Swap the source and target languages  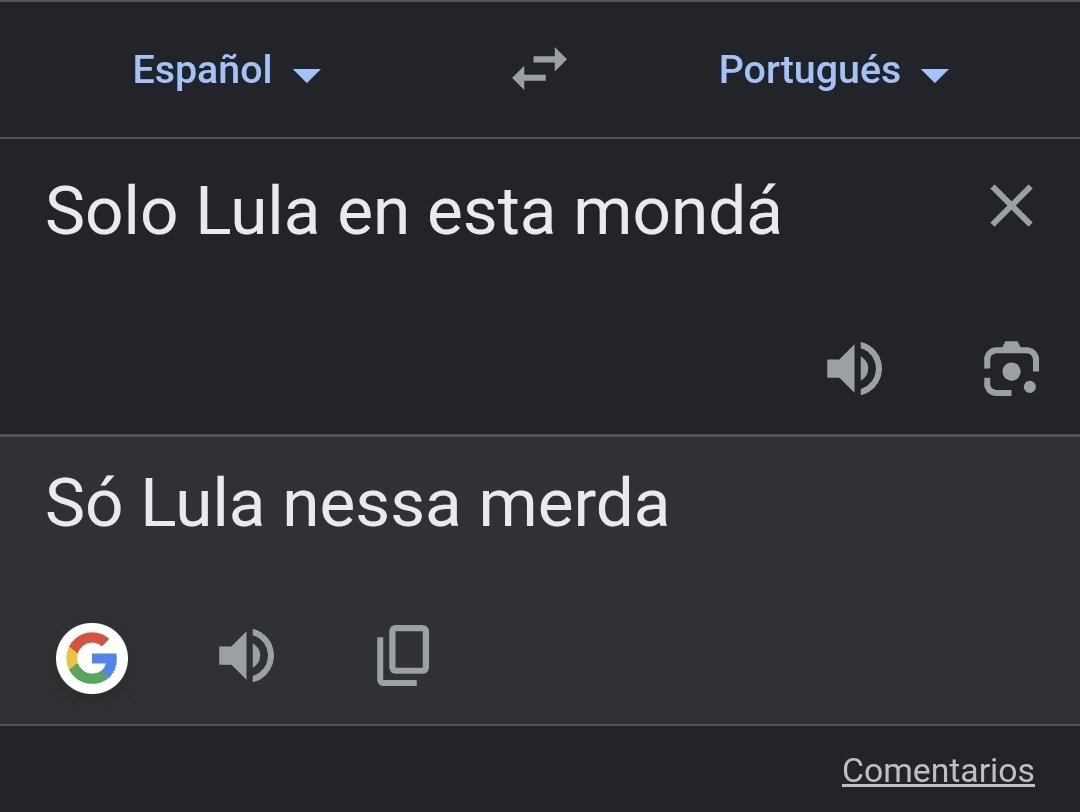(539, 68)
